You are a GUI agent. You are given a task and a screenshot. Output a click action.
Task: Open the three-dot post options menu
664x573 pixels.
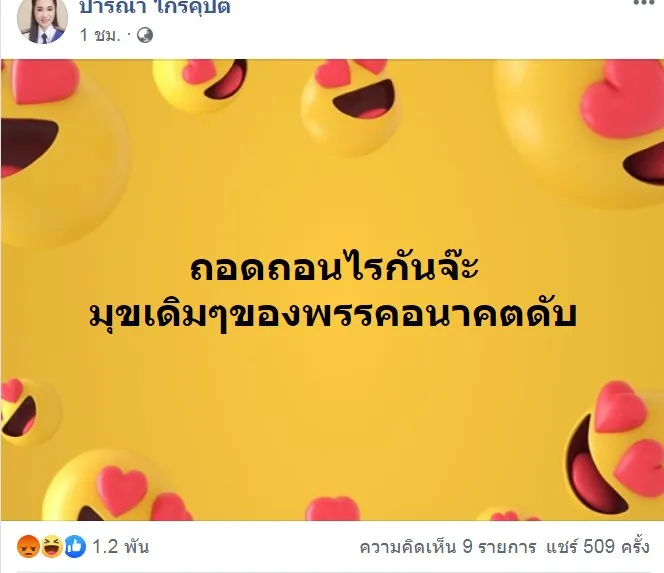(x=648, y=3)
